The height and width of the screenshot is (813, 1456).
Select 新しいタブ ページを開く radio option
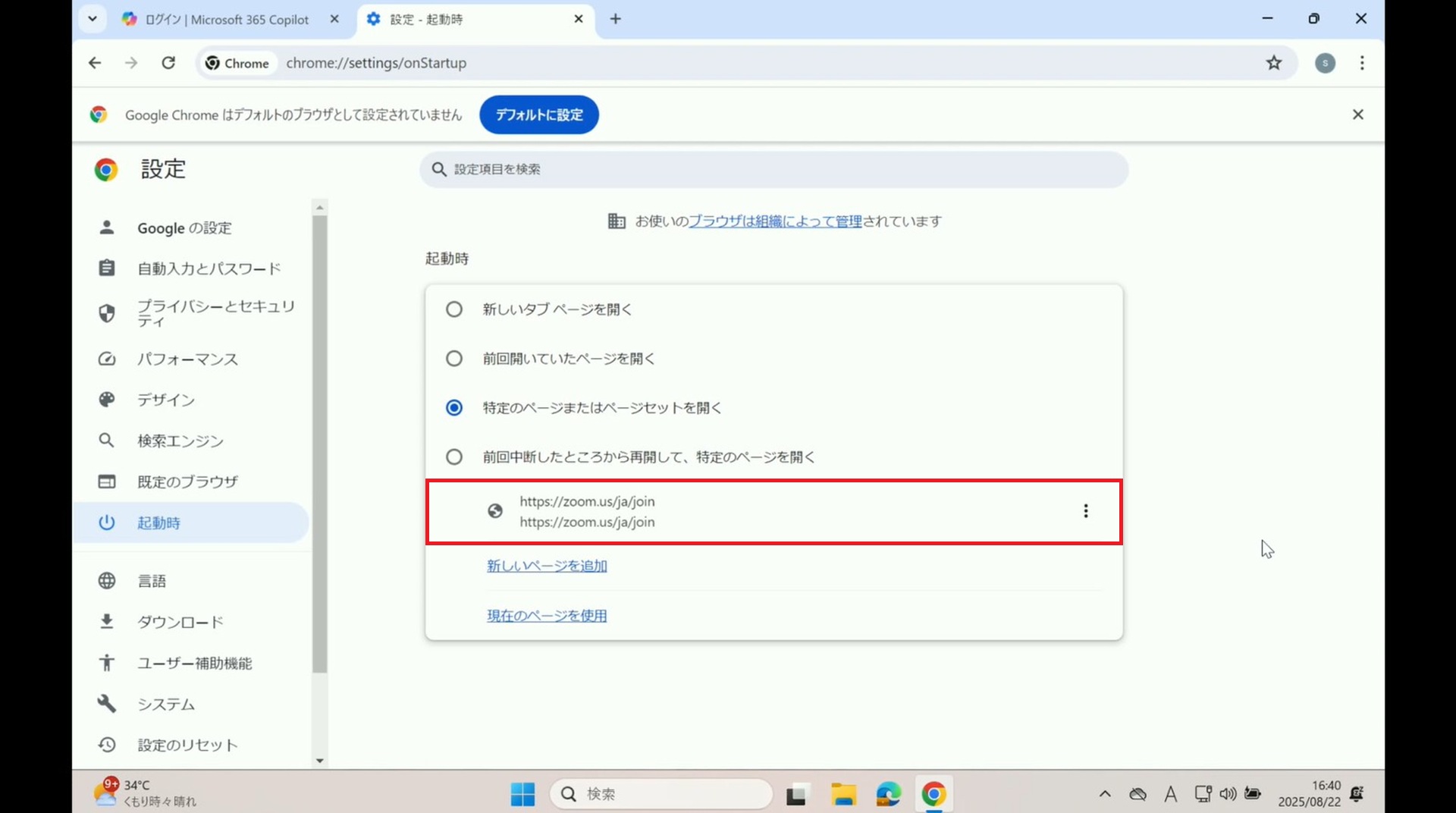(453, 309)
